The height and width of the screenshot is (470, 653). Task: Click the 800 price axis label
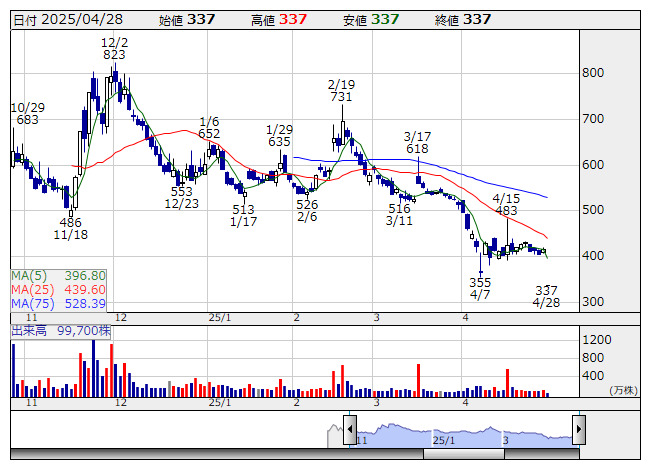[x=593, y=73]
